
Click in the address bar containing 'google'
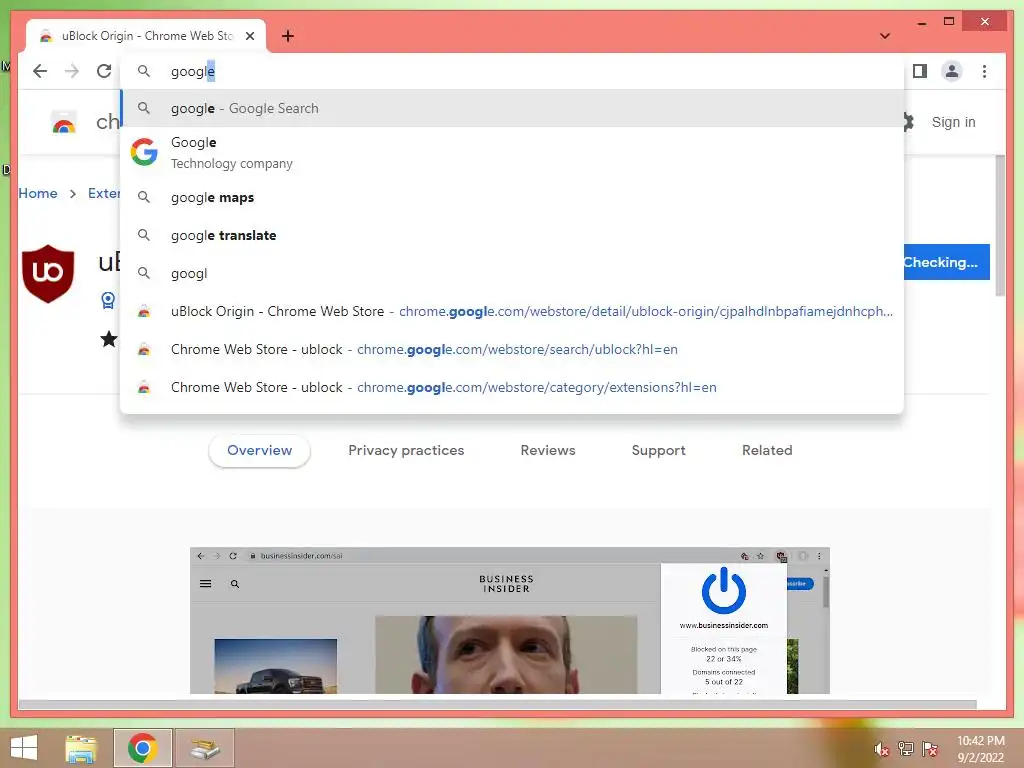point(512,71)
